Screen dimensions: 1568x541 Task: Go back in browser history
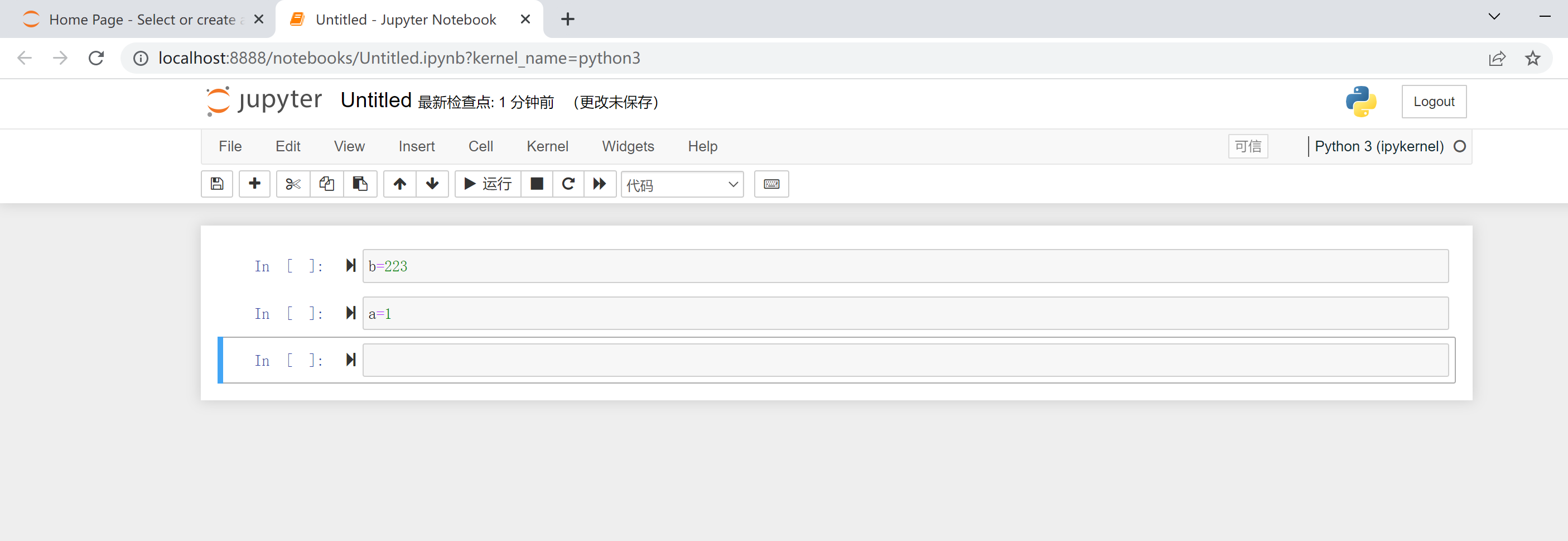coord(25,59)
